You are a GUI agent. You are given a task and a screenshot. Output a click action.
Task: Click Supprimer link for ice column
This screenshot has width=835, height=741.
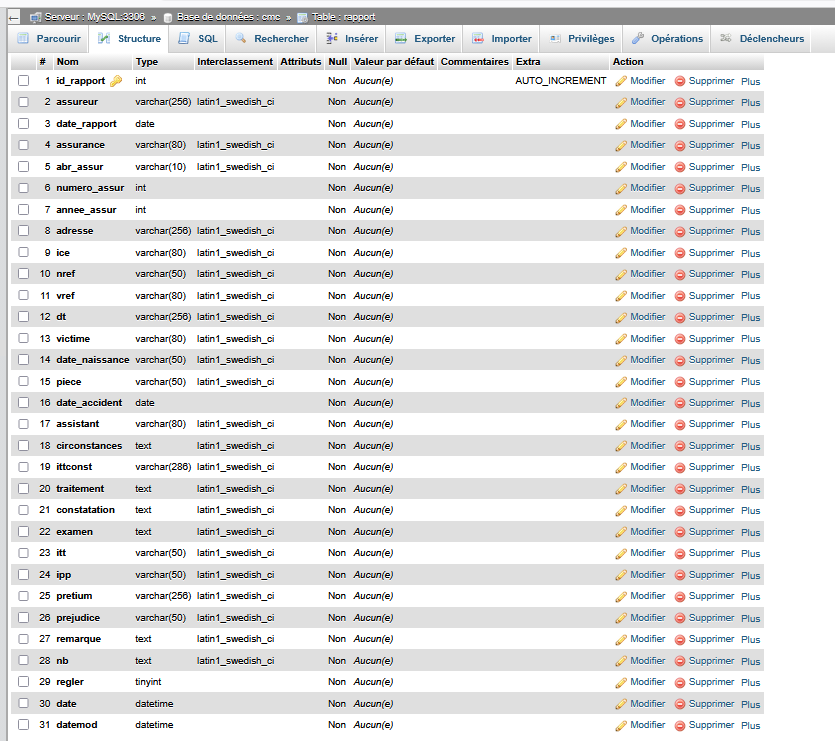(711, 253)
